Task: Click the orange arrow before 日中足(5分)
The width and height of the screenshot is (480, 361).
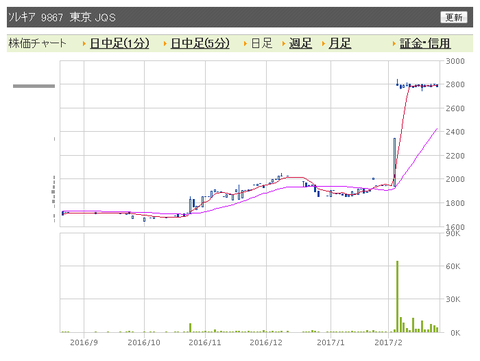Action: (165, 44)
